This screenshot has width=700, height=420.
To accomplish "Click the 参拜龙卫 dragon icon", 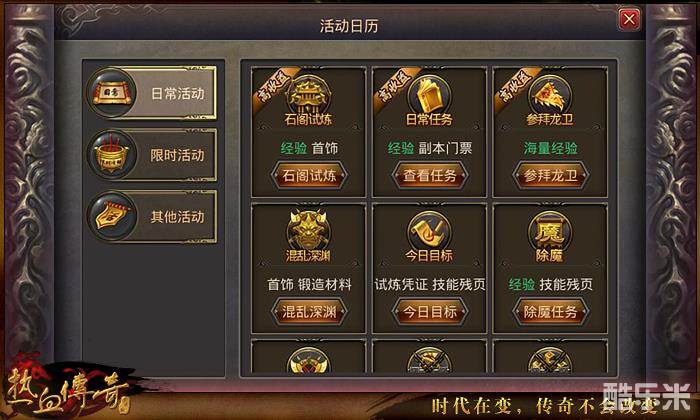I will pos(550,95).
